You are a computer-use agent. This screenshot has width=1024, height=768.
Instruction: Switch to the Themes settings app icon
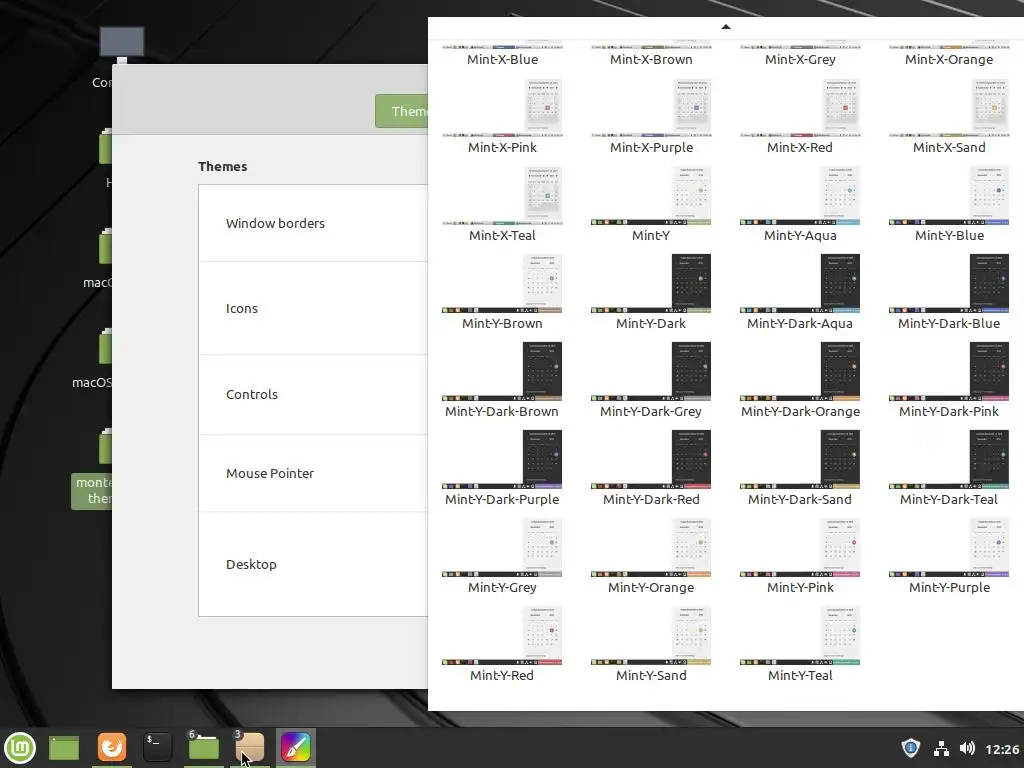(296, 747)
